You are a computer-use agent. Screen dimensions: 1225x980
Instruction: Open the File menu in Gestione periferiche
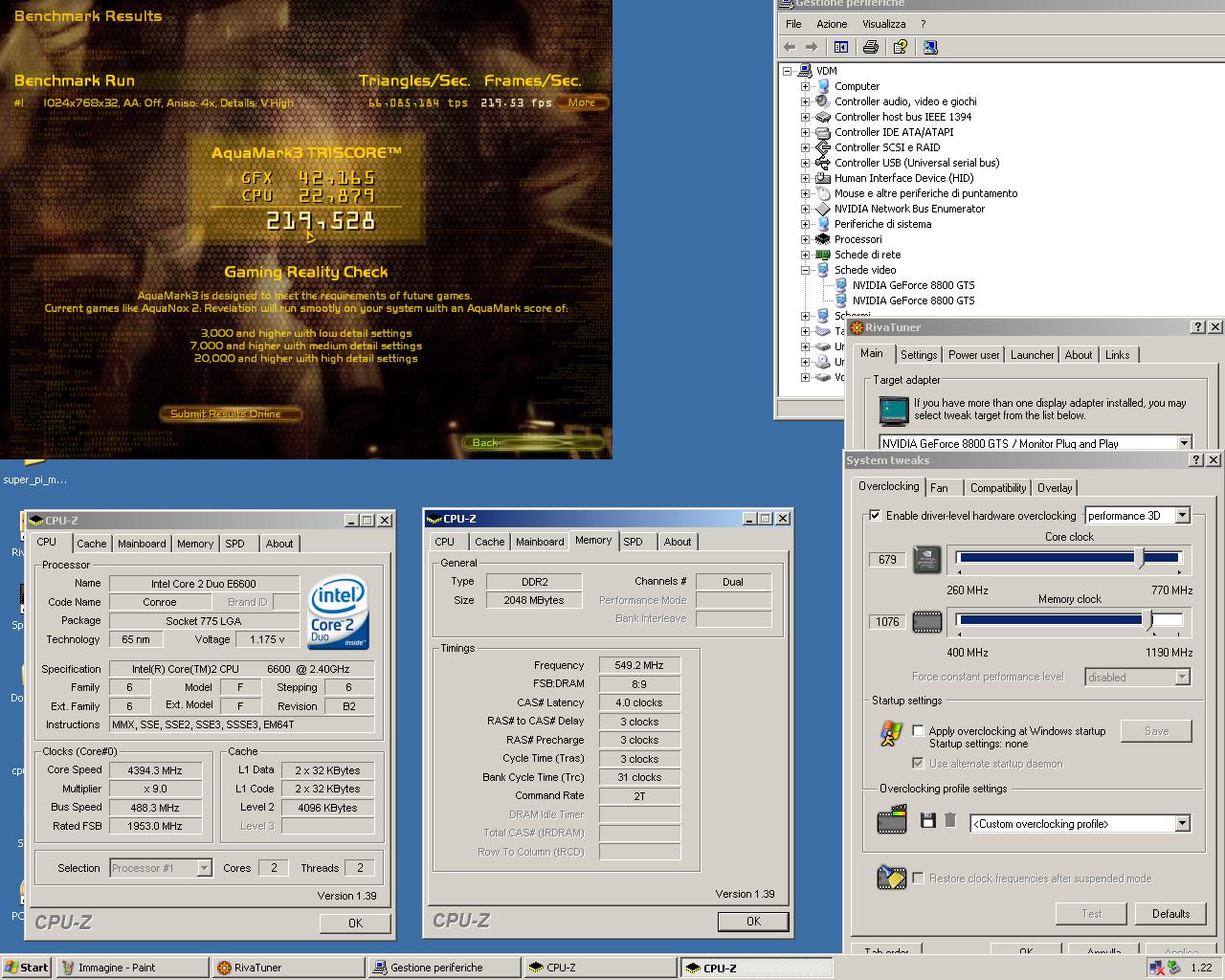point(793,24)
